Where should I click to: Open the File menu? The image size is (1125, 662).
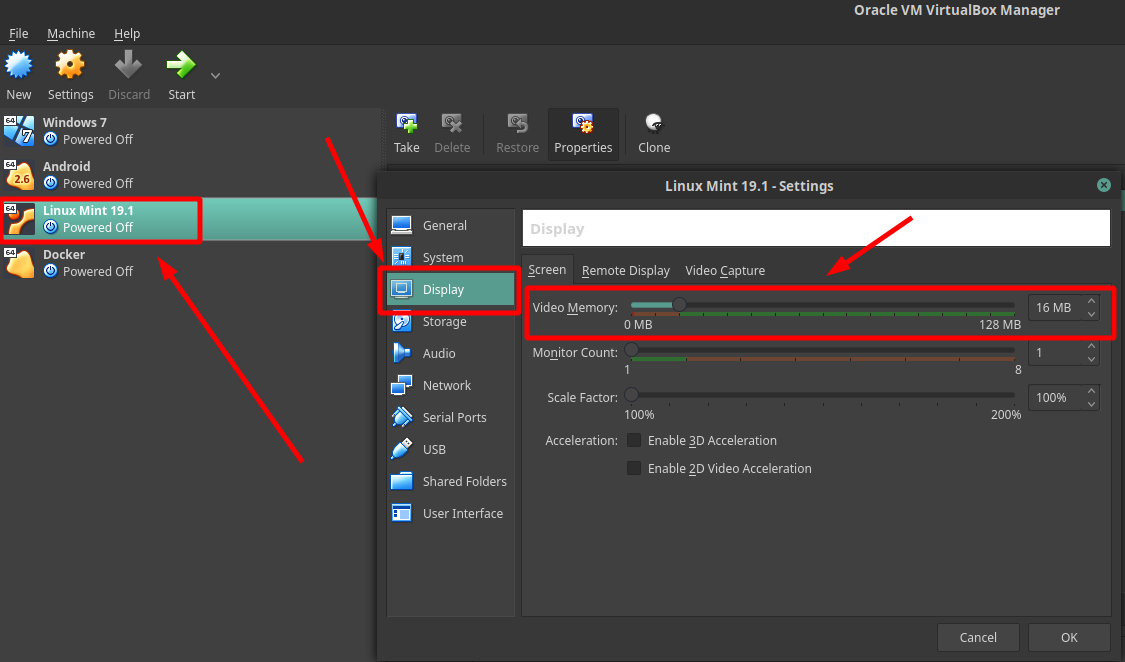point(19,34)
